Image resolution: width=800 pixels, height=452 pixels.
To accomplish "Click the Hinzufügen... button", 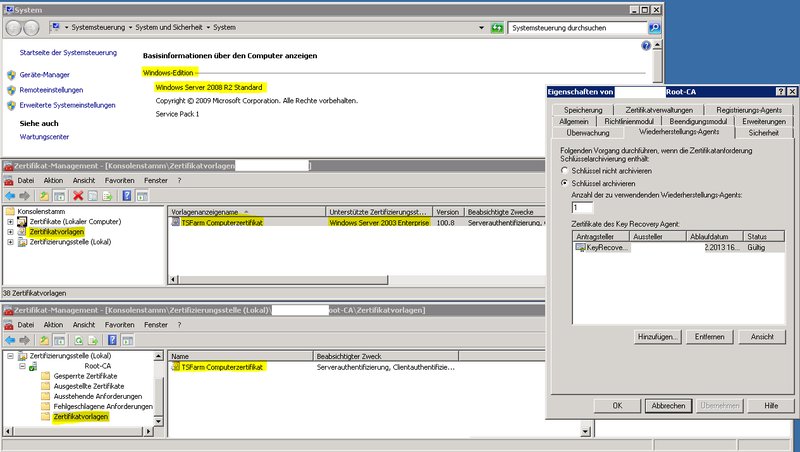I will [657, 337].
